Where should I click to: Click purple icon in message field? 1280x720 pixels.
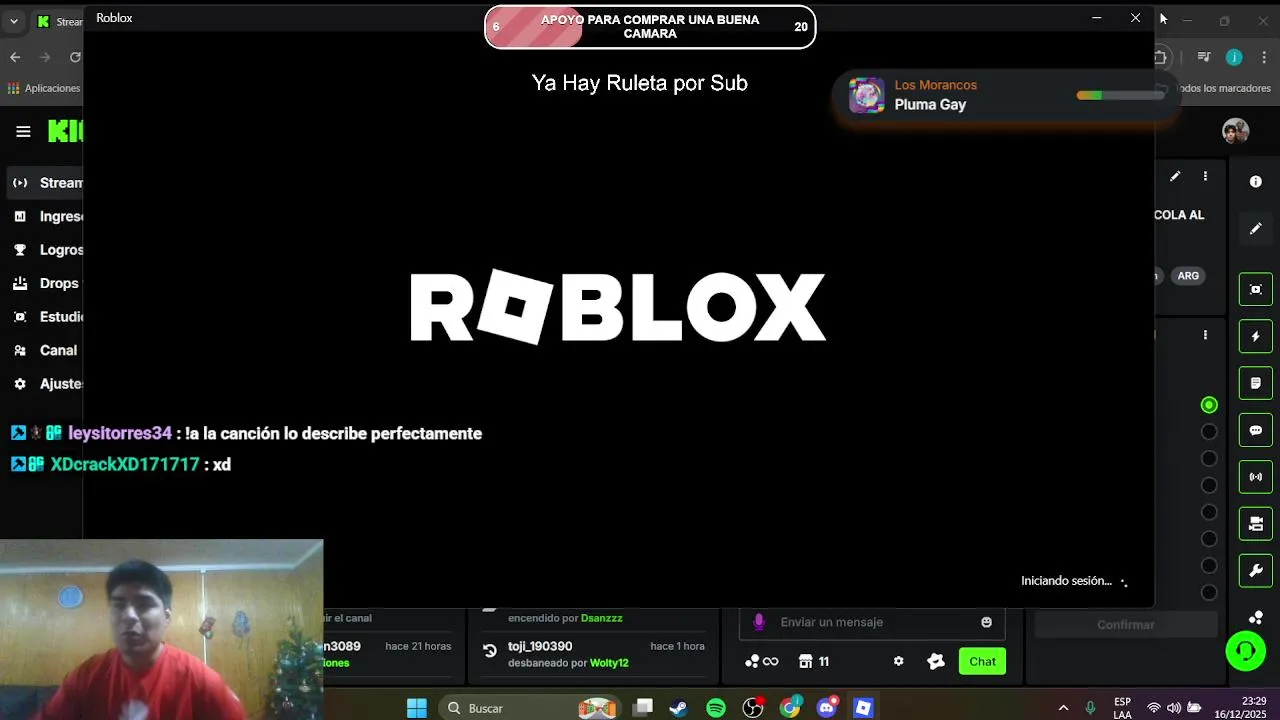[x=759, y=622]
